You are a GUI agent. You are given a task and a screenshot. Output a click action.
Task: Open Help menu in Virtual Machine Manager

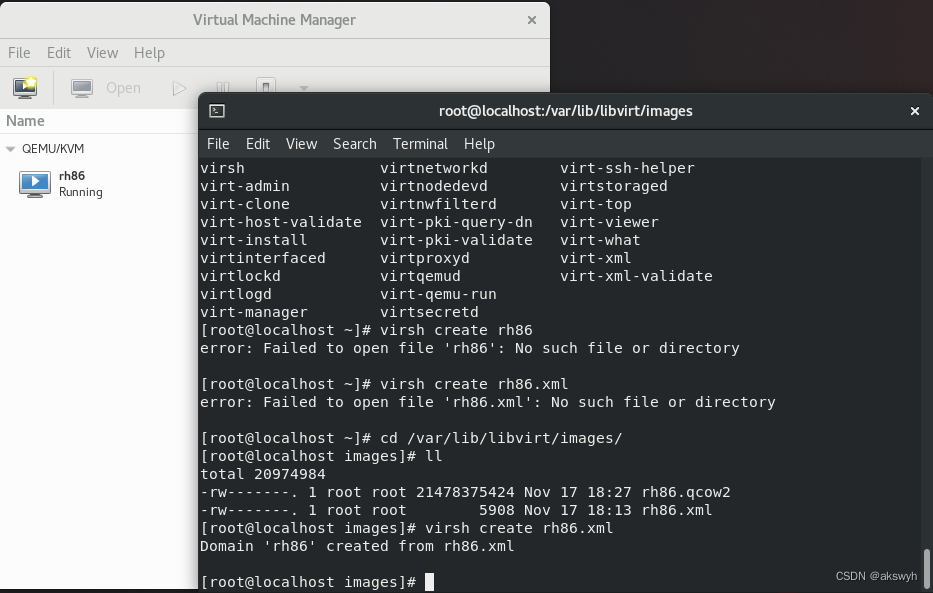[x=149, y=53]
